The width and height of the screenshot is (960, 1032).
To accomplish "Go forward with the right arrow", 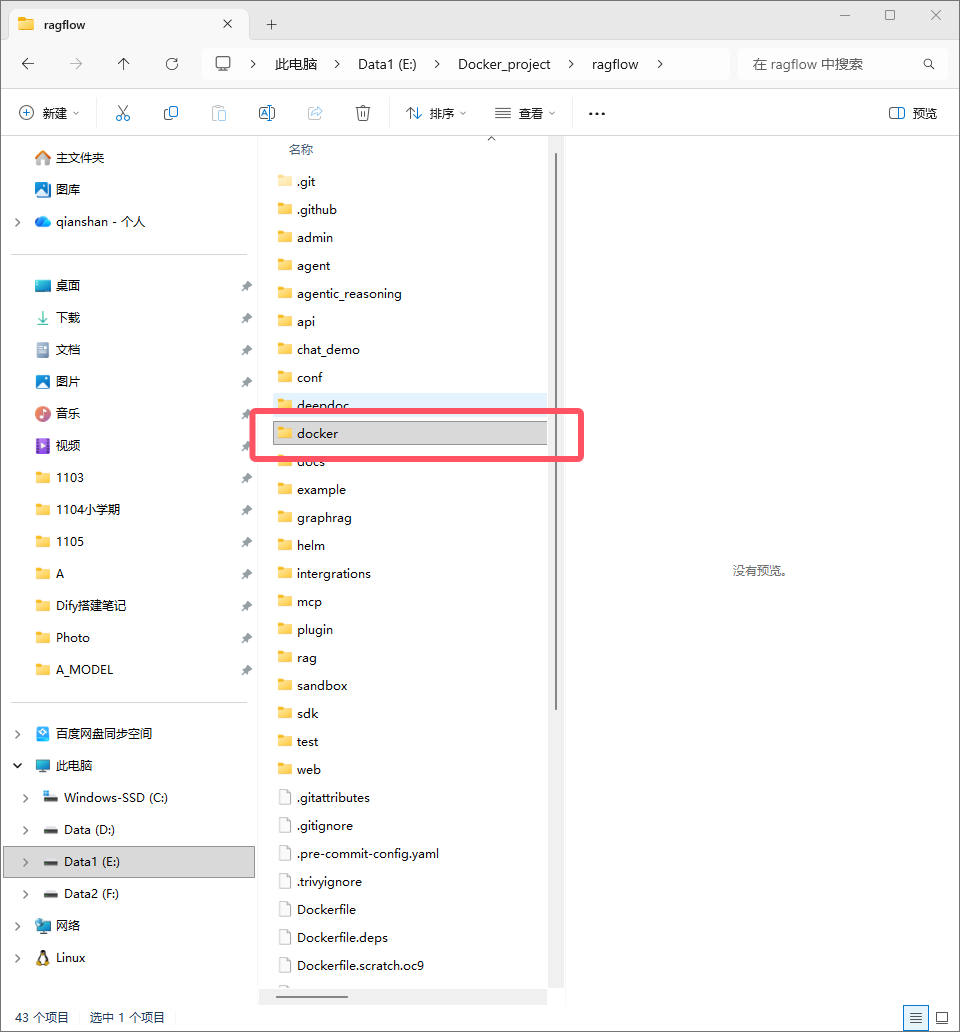I will pyautogui.click(x=76, y=64).
